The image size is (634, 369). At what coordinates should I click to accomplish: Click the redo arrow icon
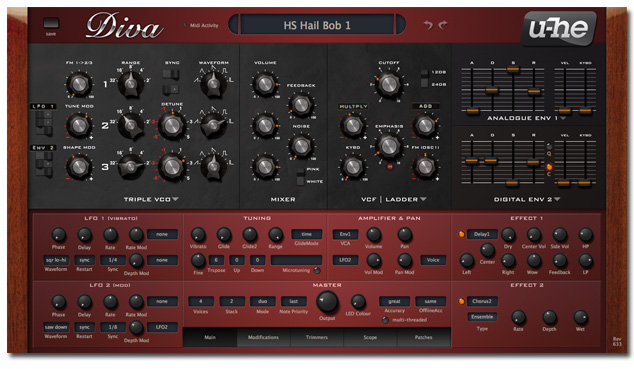pos(443,25)
